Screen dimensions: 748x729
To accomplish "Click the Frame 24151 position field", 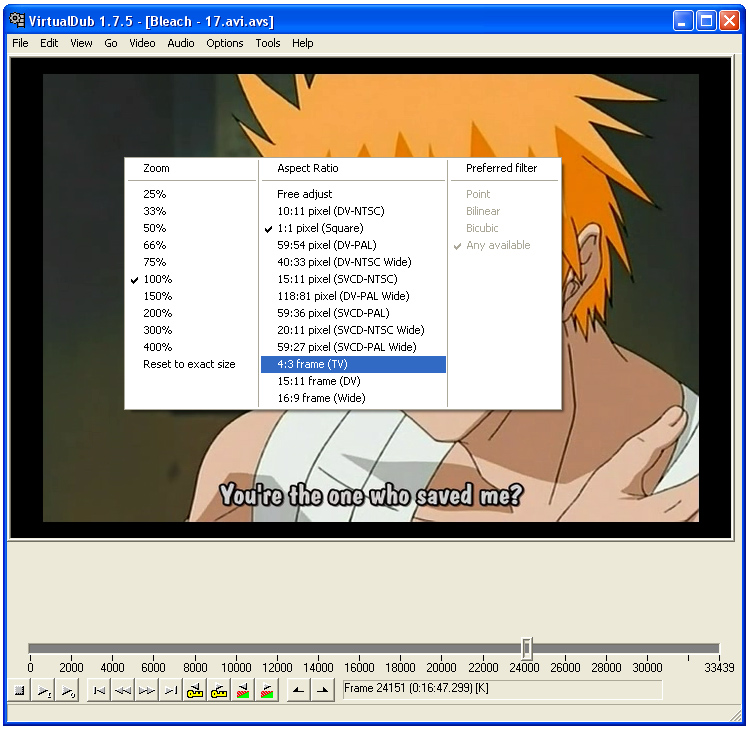I will point(502,689).
